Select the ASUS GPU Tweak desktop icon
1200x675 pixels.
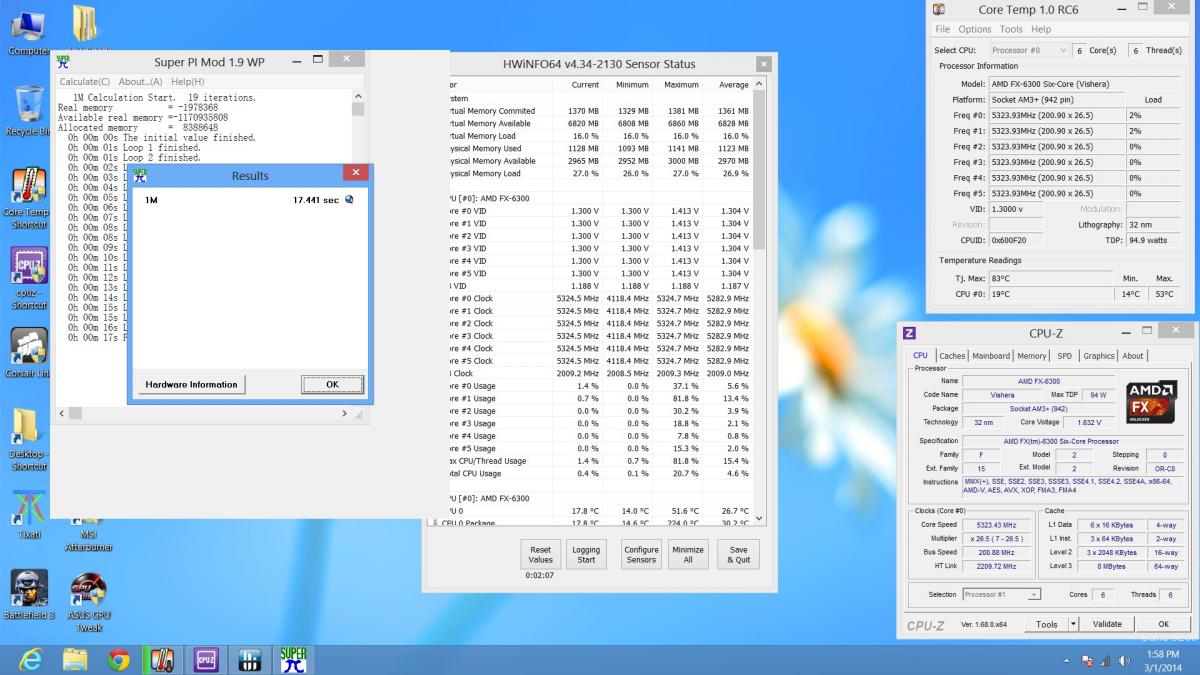click(x=89, y=602)
